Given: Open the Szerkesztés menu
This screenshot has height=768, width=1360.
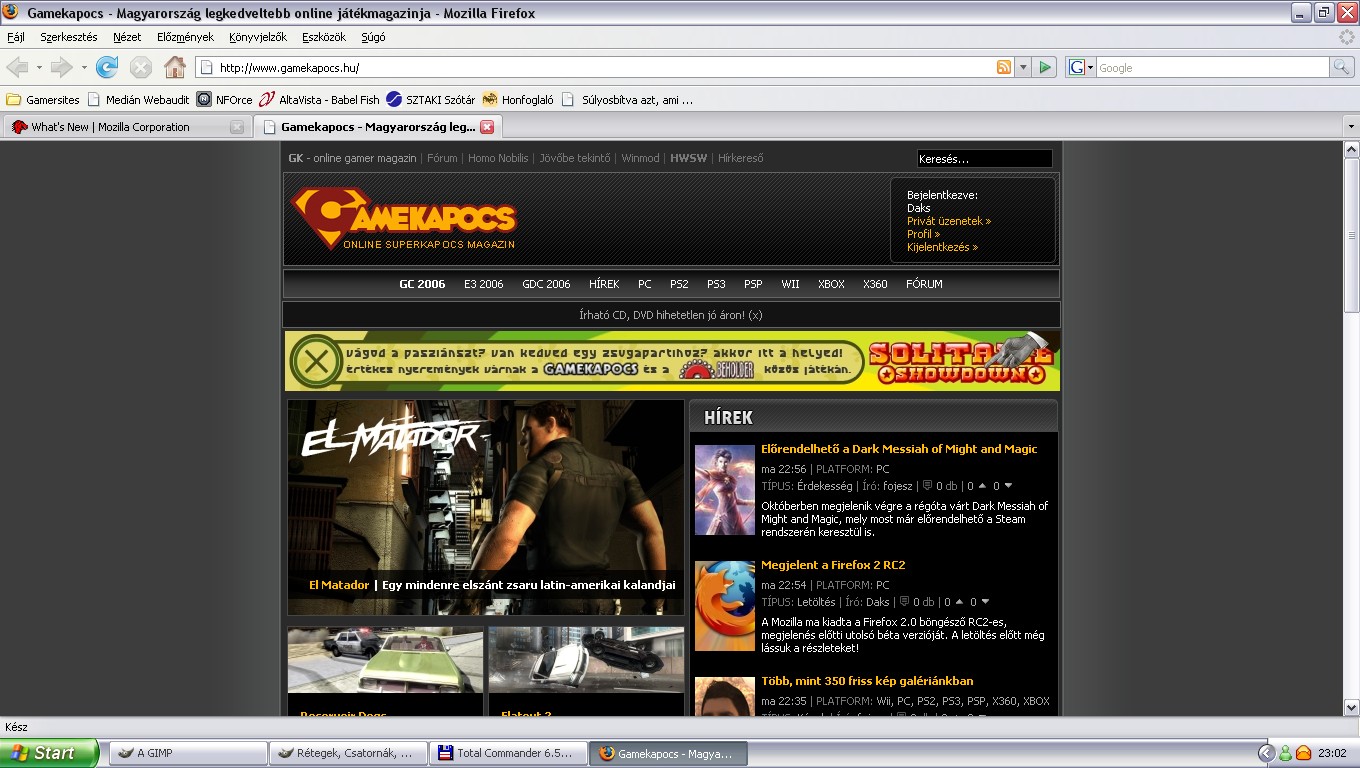Looking at the screenshot, I should [69, 37].
